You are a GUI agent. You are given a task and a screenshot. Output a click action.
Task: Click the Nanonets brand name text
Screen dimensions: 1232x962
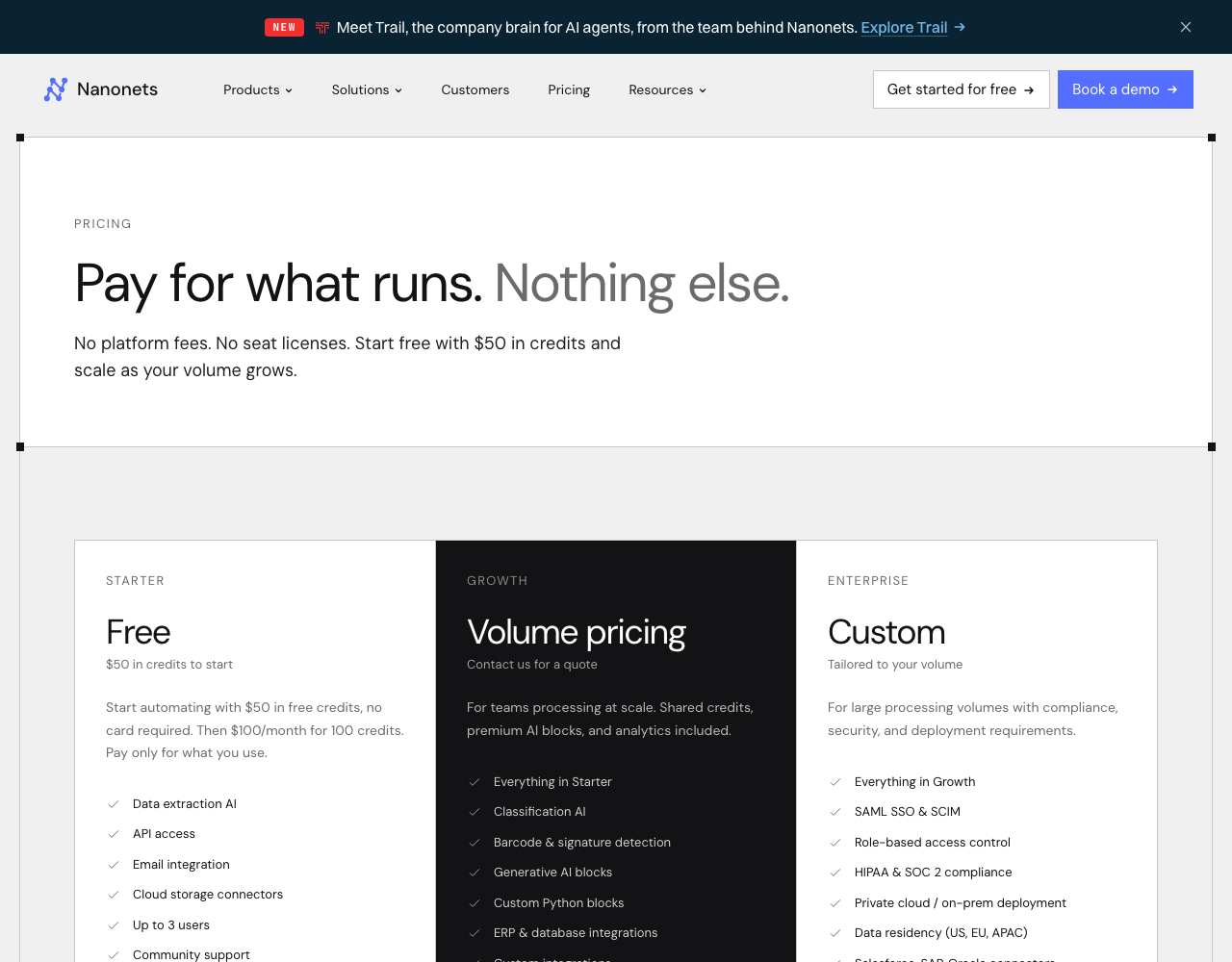point(117,89)
